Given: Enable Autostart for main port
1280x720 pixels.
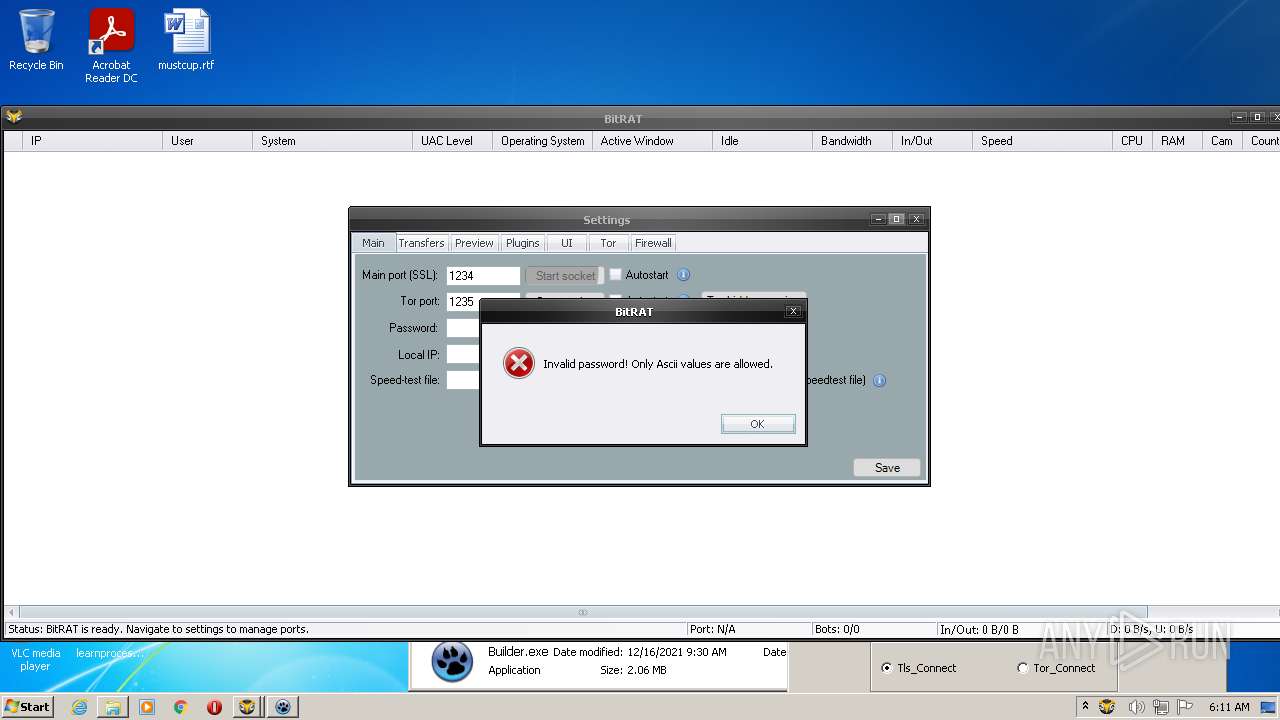Looking at the screenshot, I should tap(616, 274).
